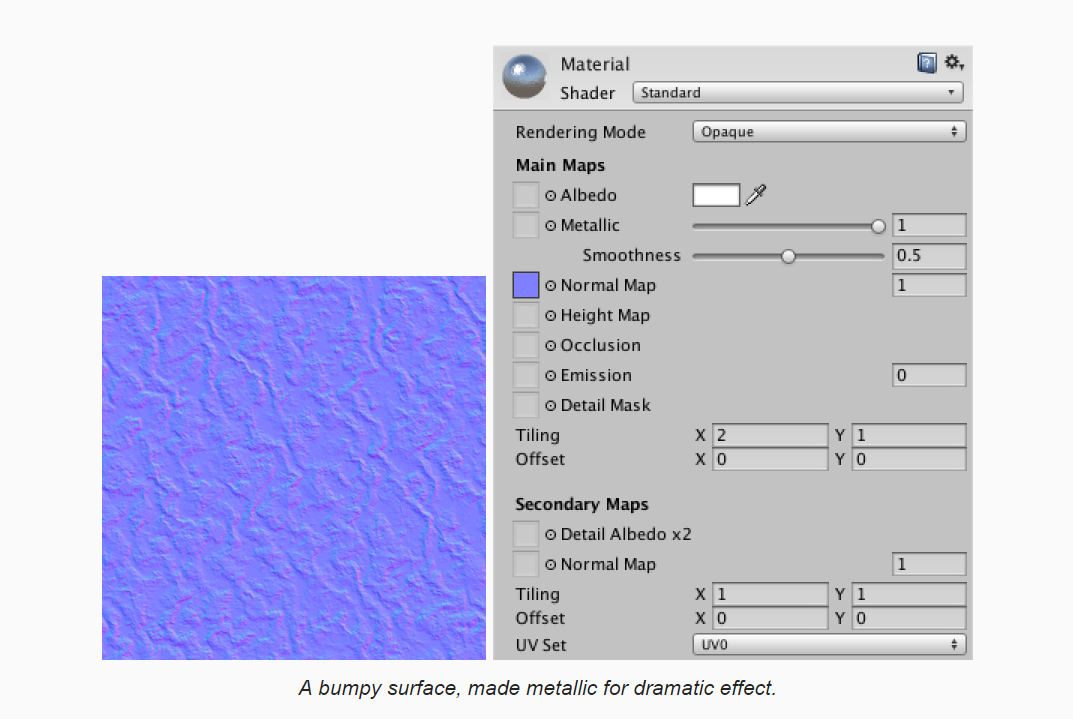
Task: Click the Occlusion texture picker circle
Action: pos(551,346)
